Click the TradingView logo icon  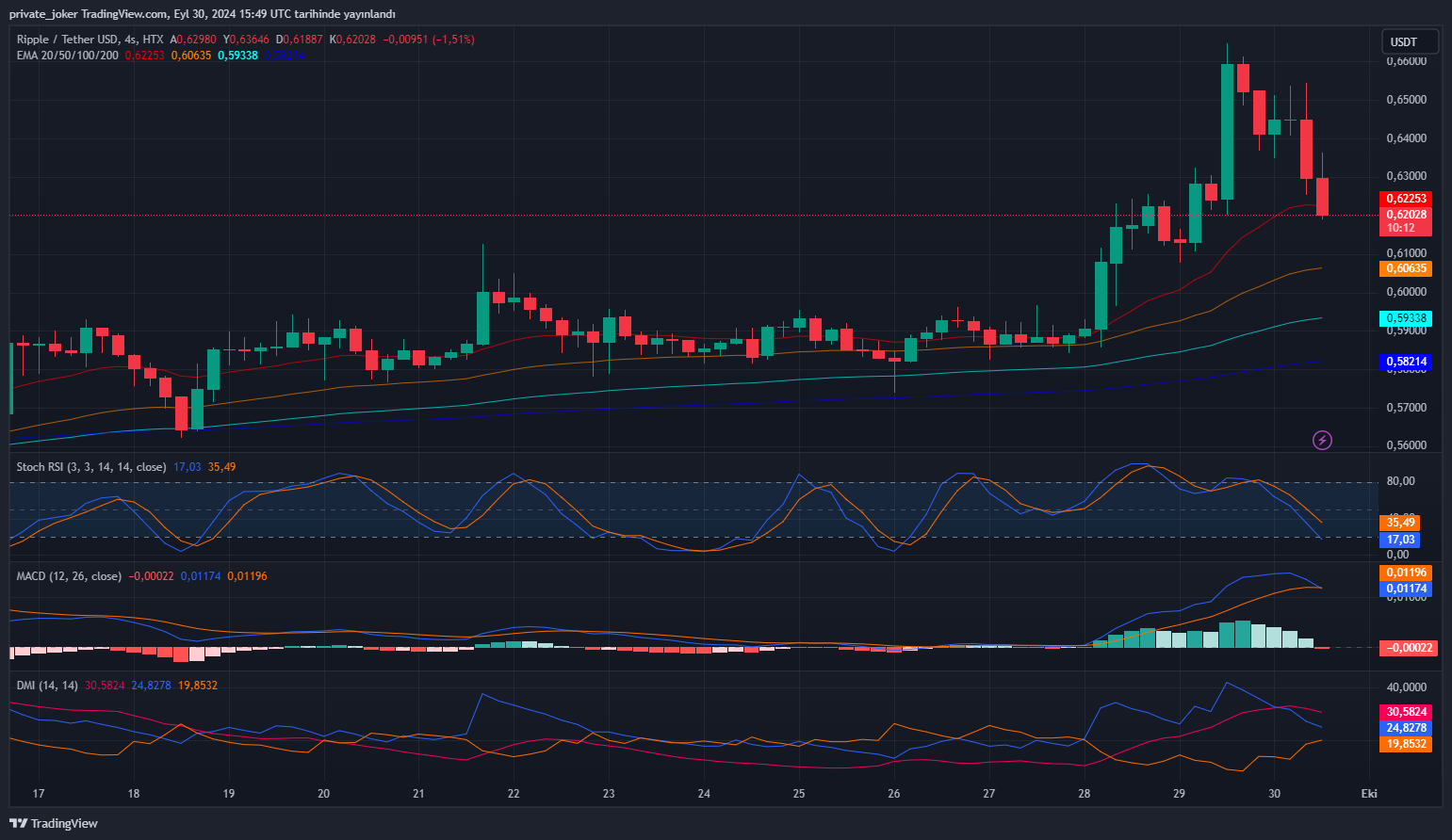[x=18, y=823]
